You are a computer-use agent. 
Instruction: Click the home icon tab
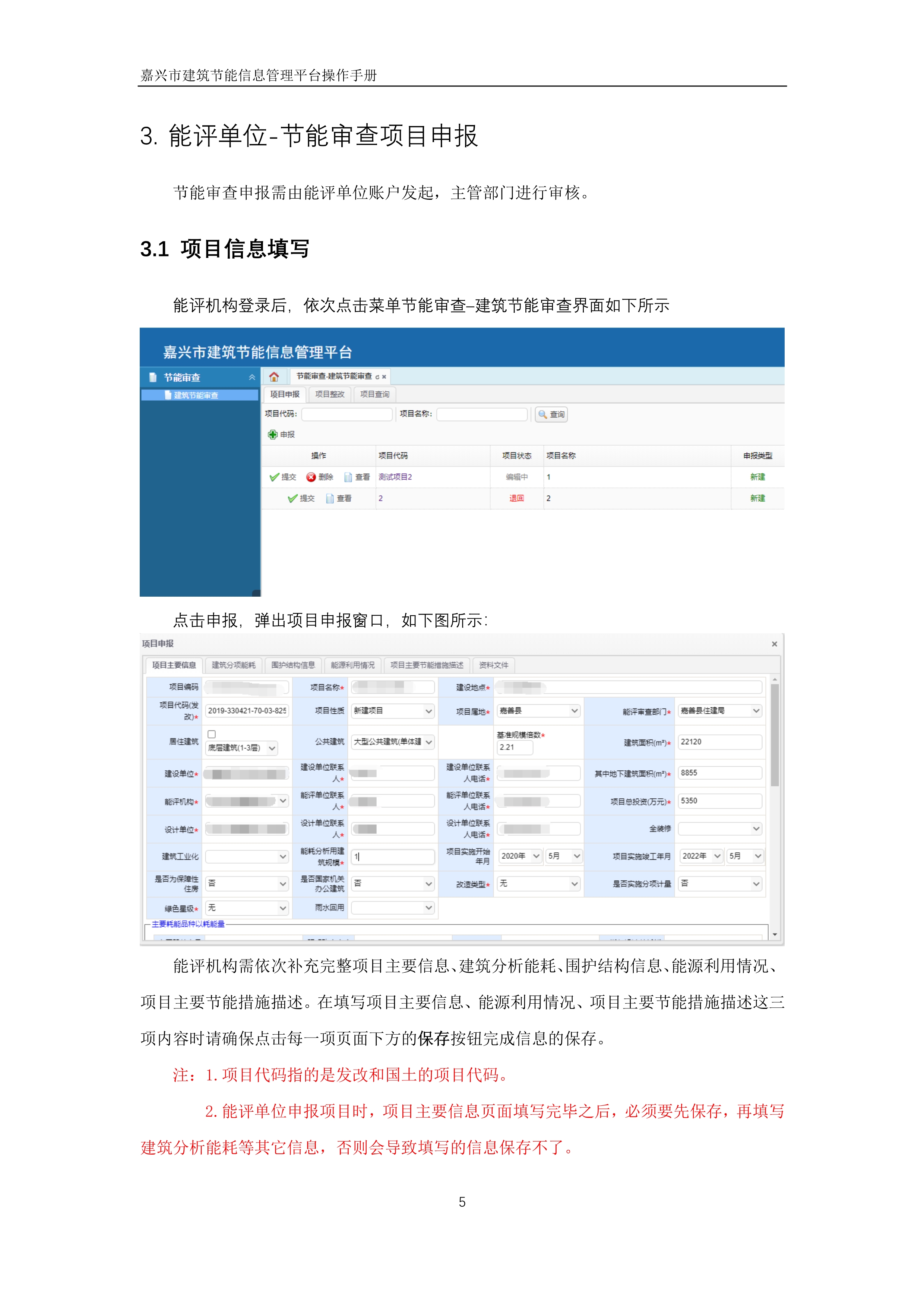pos(274,377)
